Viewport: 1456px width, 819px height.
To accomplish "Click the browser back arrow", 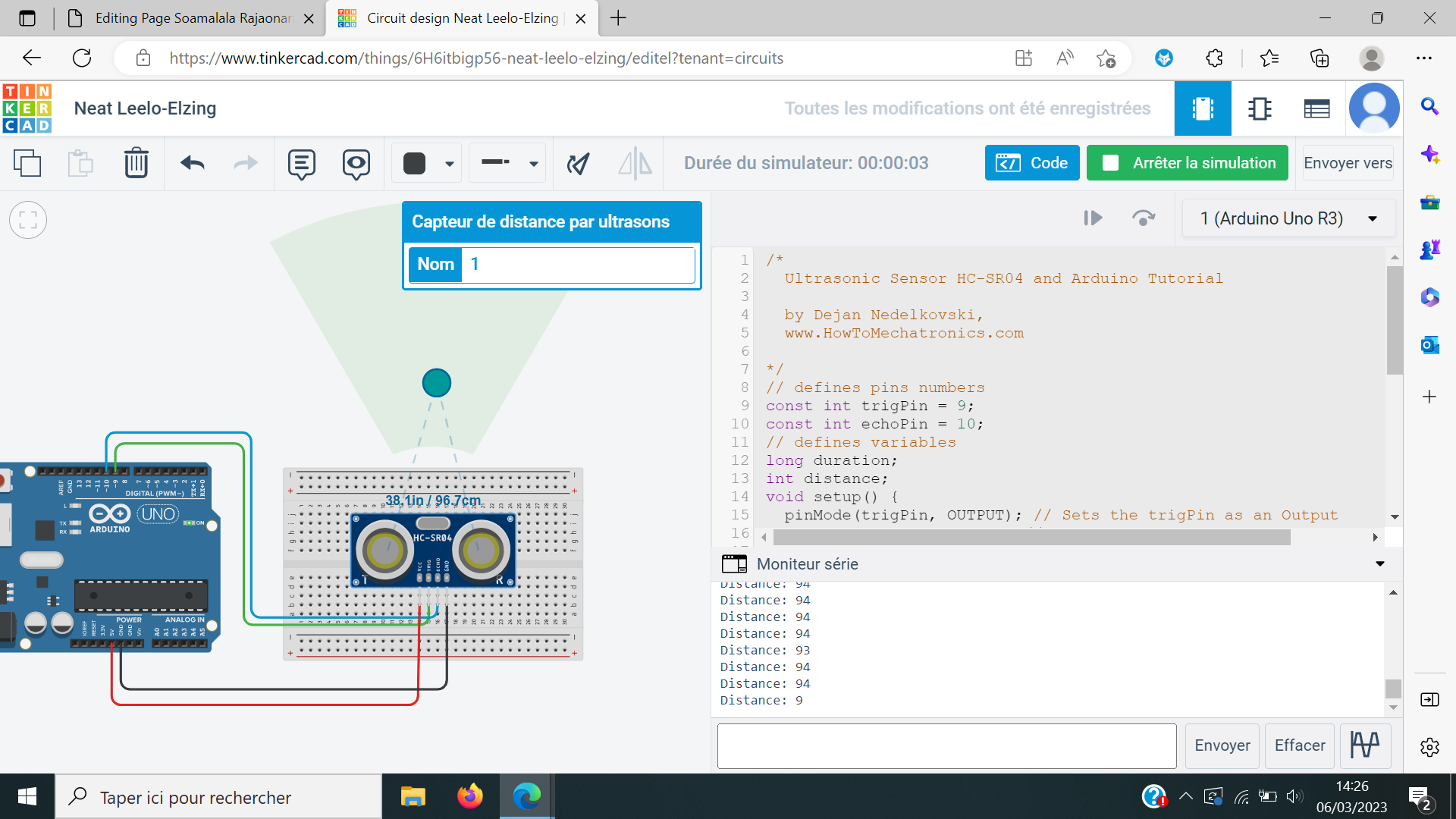I will (x=31, y=58).
